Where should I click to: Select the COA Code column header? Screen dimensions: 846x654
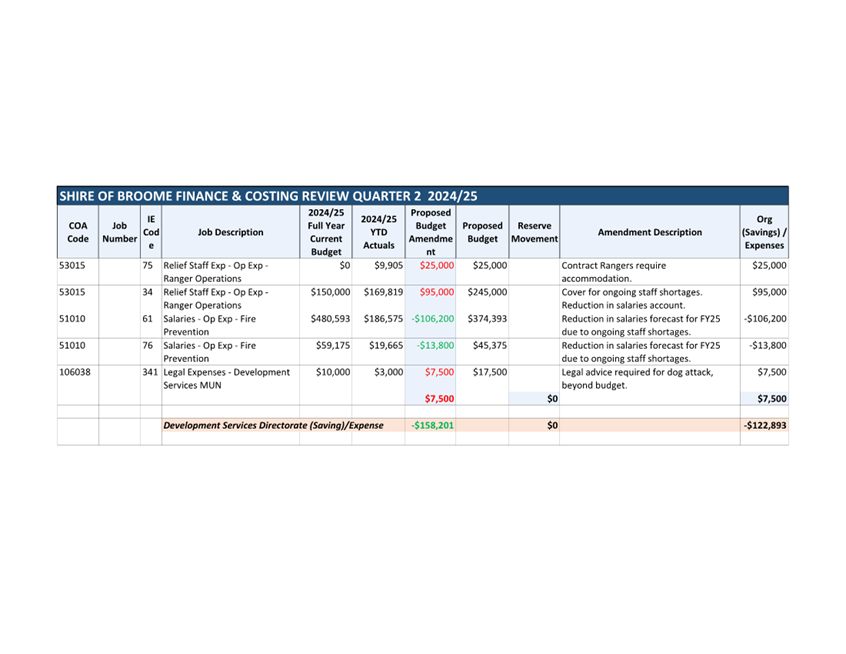tap(78, 232)
